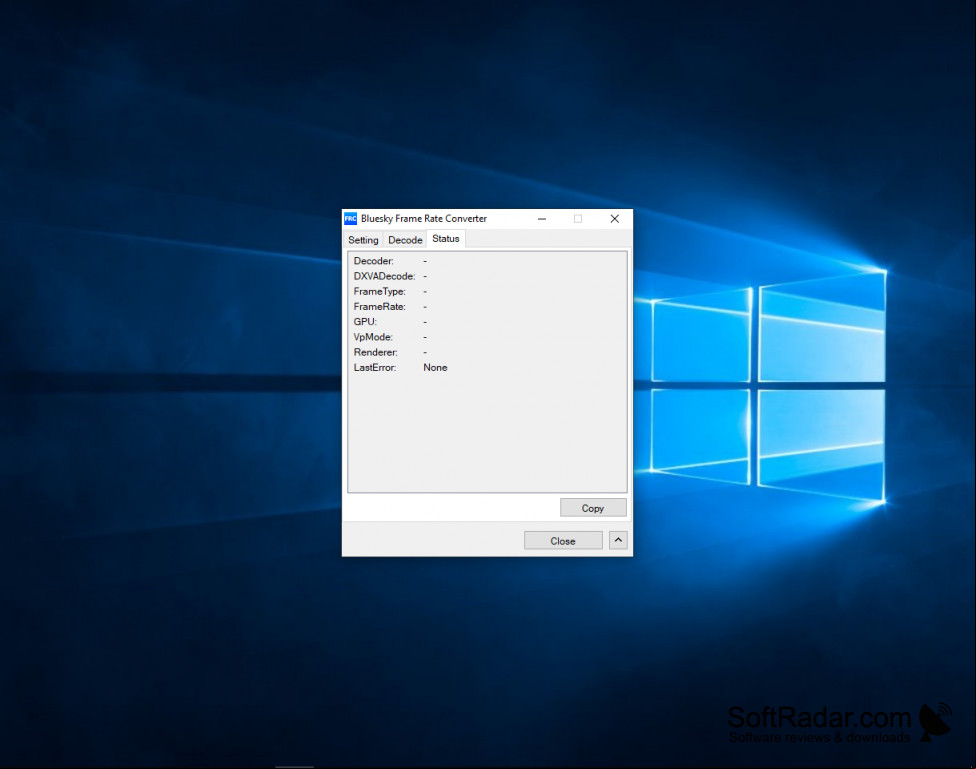Click the Close button
This screenshot has width=976, height=769.
(563, 541)
